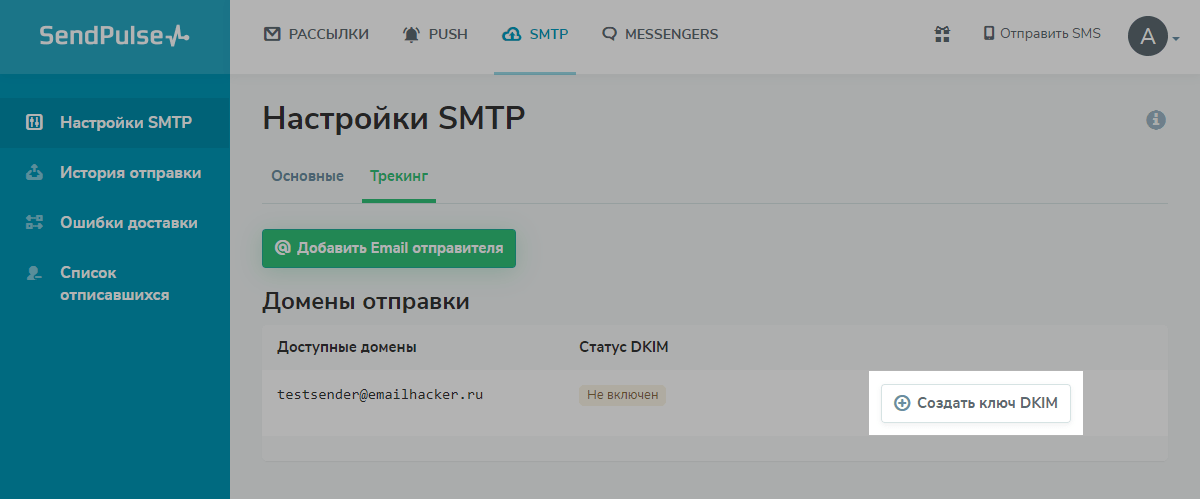
Task: Select the SMTP top navigation item
Action: 535,34
